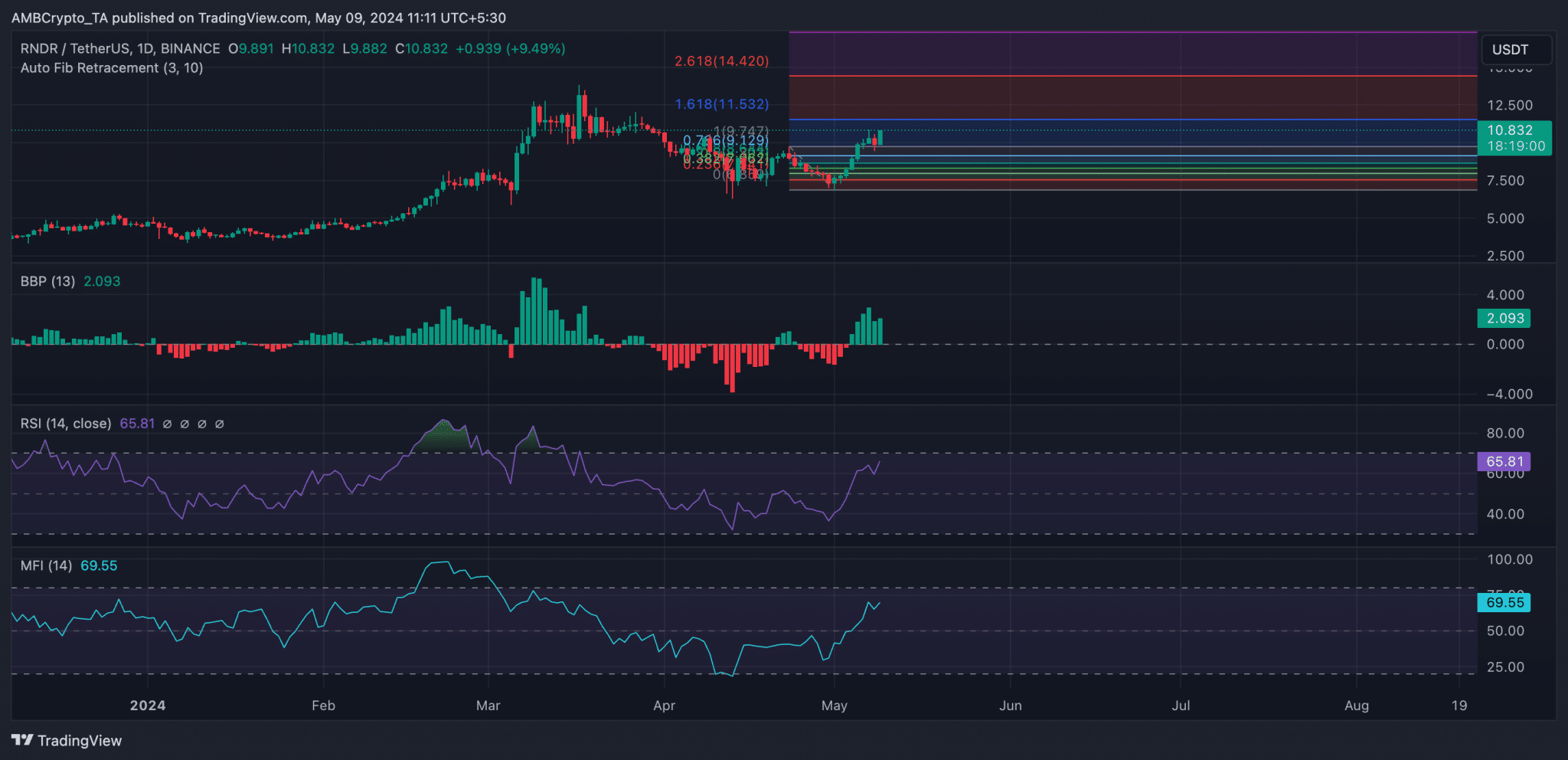This screenshot has height=760, width=1568.
Task: Click the May label on time axis
Action: click(x=834, y=706)
